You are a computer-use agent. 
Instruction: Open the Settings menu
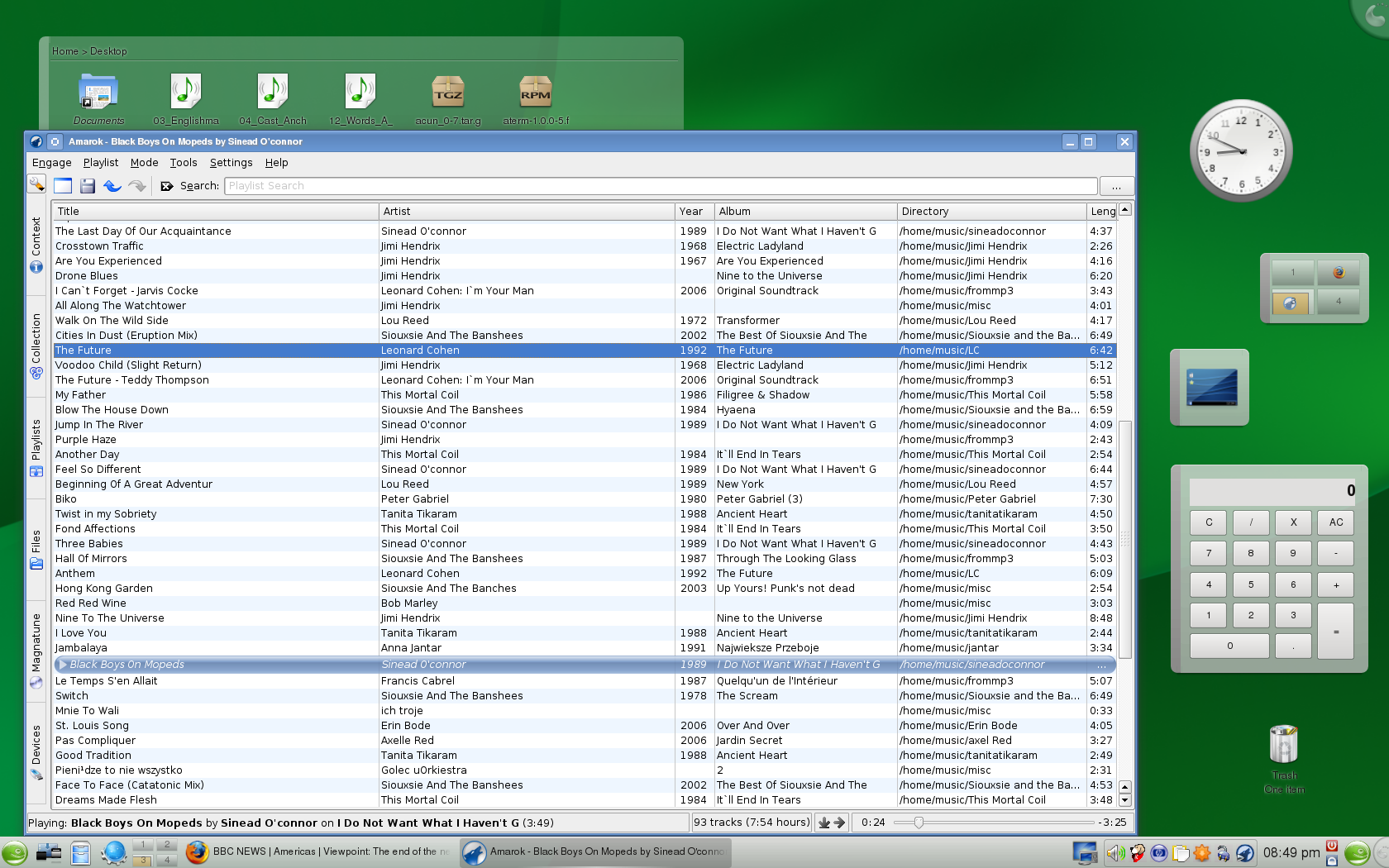(231, 163)
